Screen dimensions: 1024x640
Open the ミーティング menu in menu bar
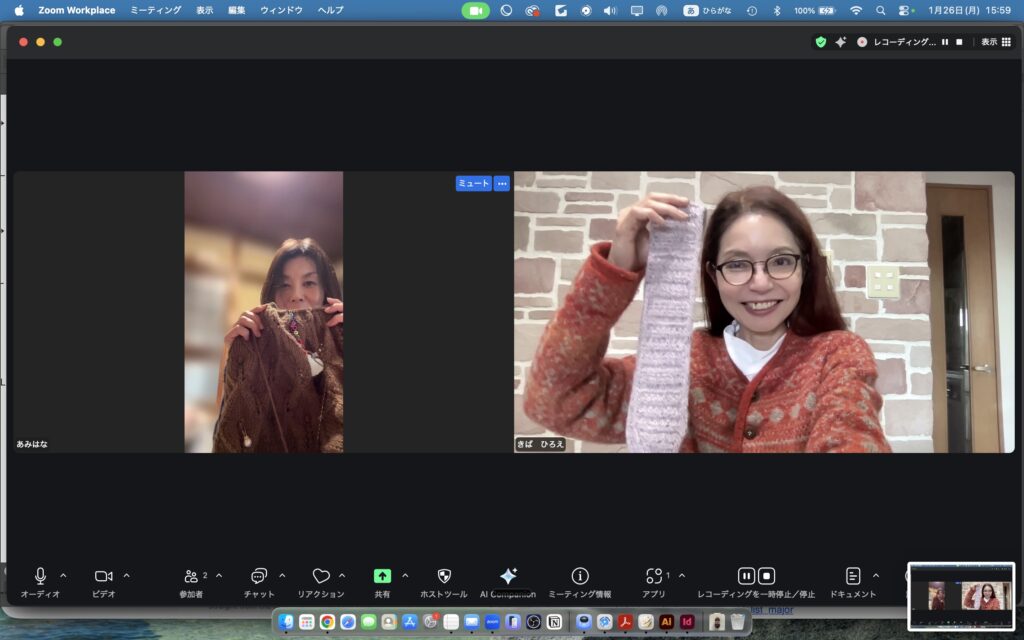click(156, 10)
